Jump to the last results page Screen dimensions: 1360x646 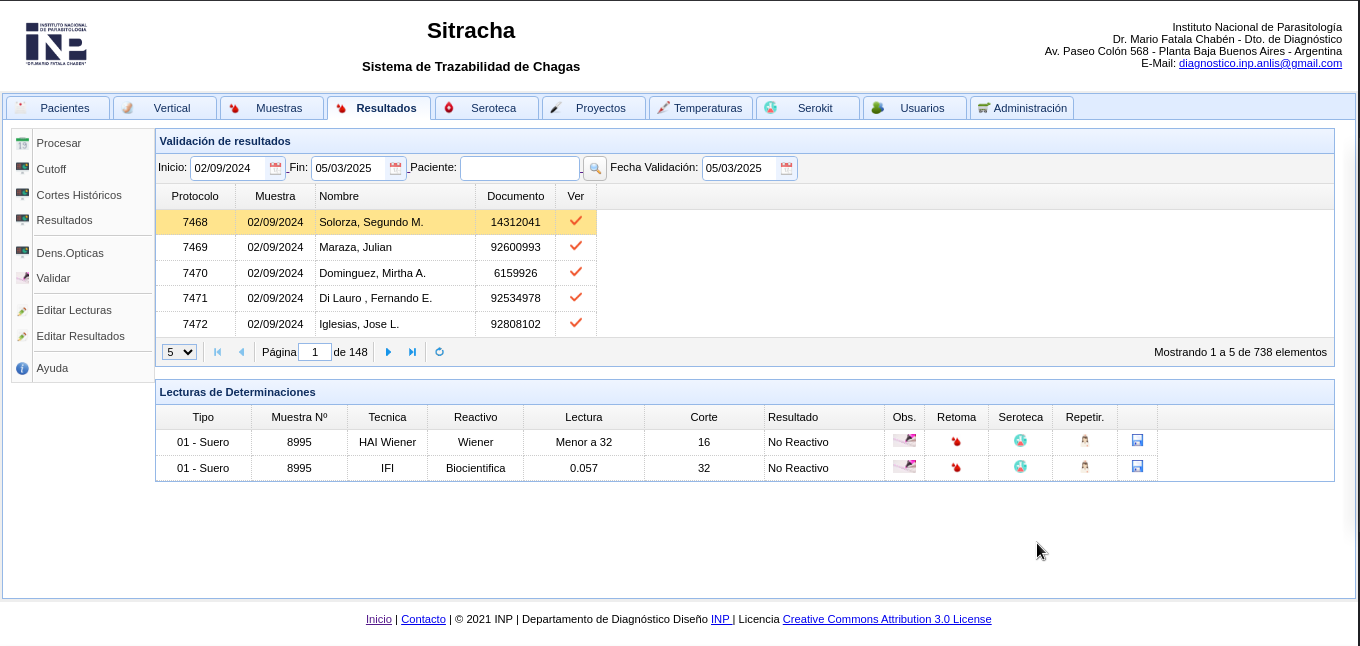point(412,352)
